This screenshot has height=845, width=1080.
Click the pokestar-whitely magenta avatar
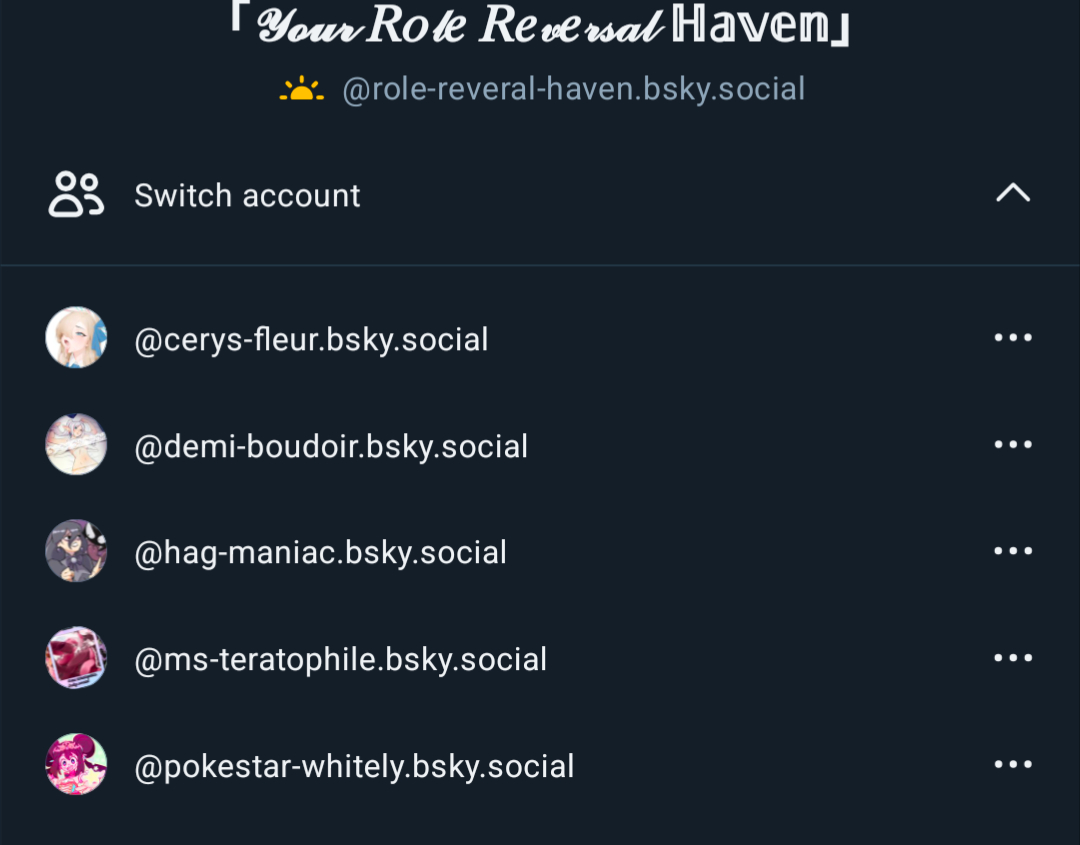[x=76, y=764]
